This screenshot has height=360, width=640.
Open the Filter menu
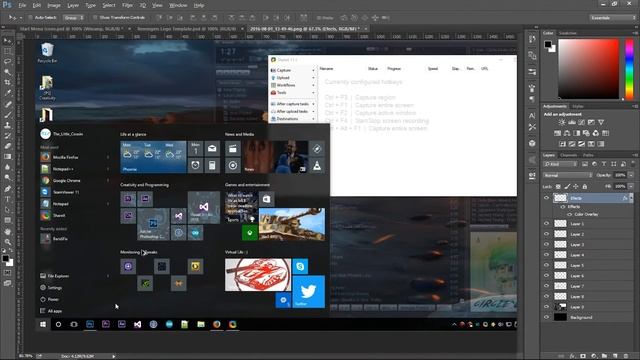[x=127, y=5]
